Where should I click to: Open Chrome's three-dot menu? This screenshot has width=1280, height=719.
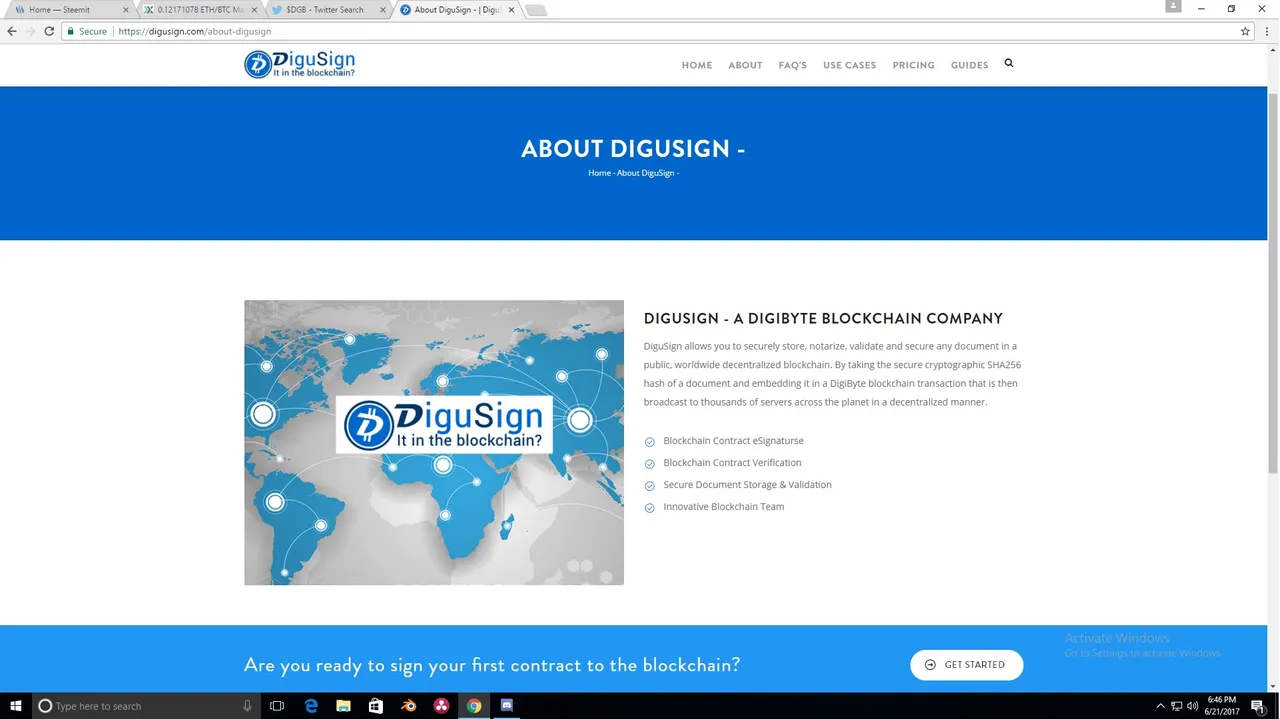[x=1266, y=31]
